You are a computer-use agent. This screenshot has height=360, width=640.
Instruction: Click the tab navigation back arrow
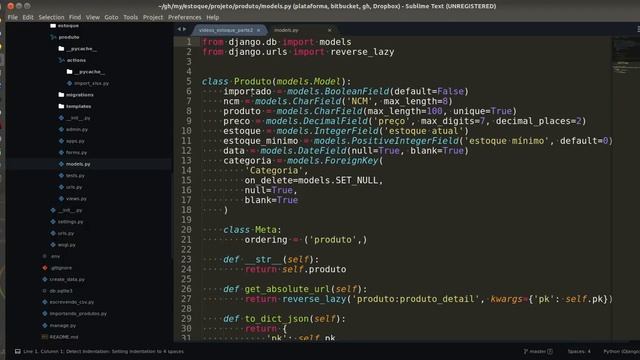click(x=179, y=29)
